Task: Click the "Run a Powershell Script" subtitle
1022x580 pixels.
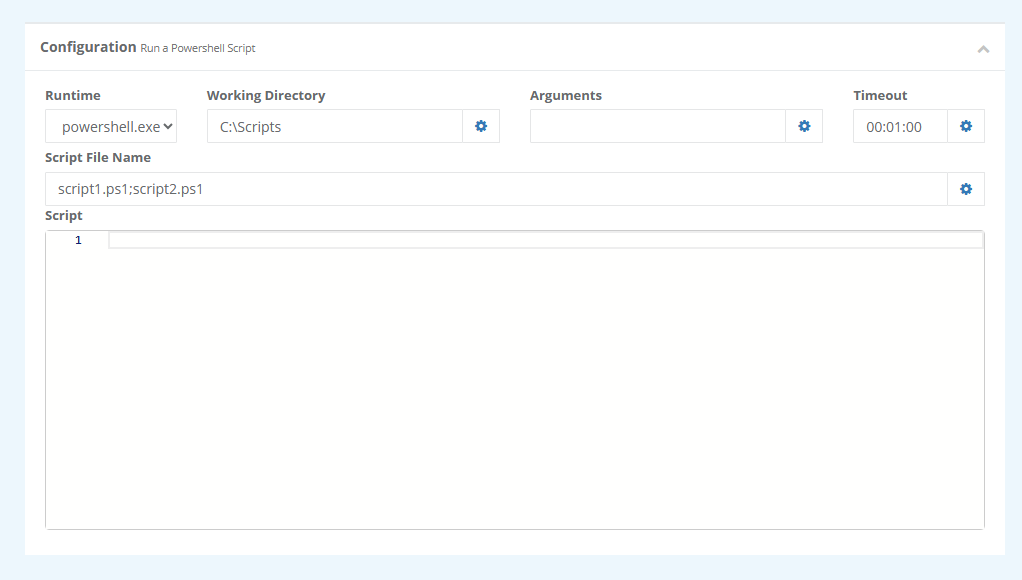Action: click(198, 48)
